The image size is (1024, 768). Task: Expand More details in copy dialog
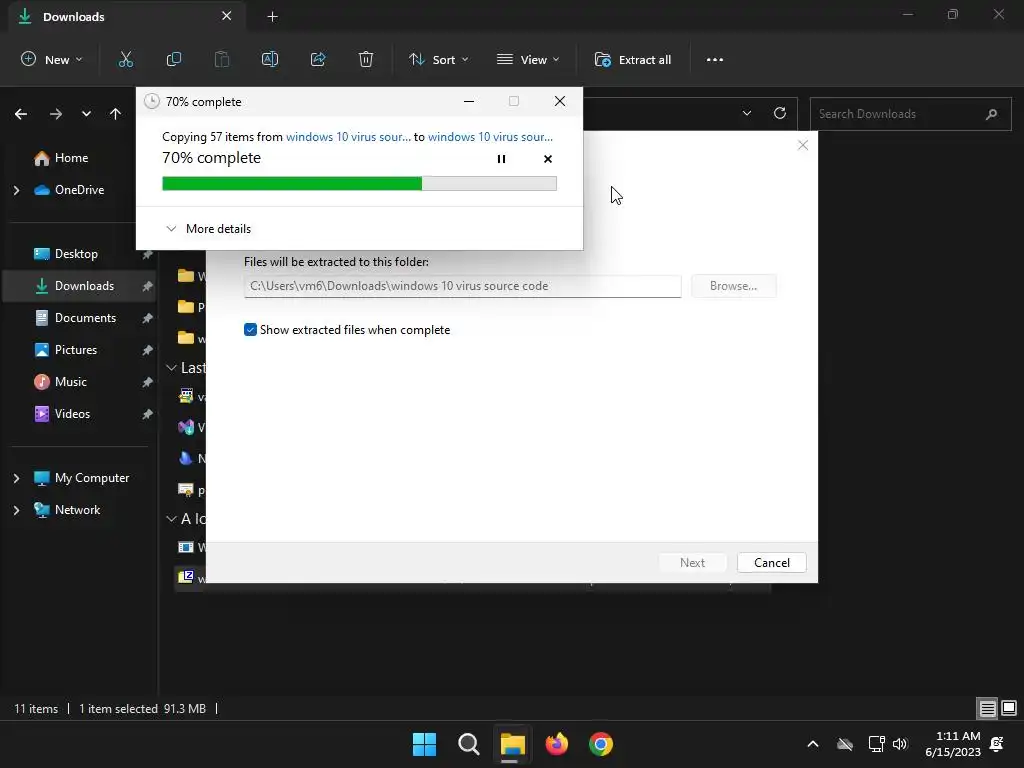208,229
